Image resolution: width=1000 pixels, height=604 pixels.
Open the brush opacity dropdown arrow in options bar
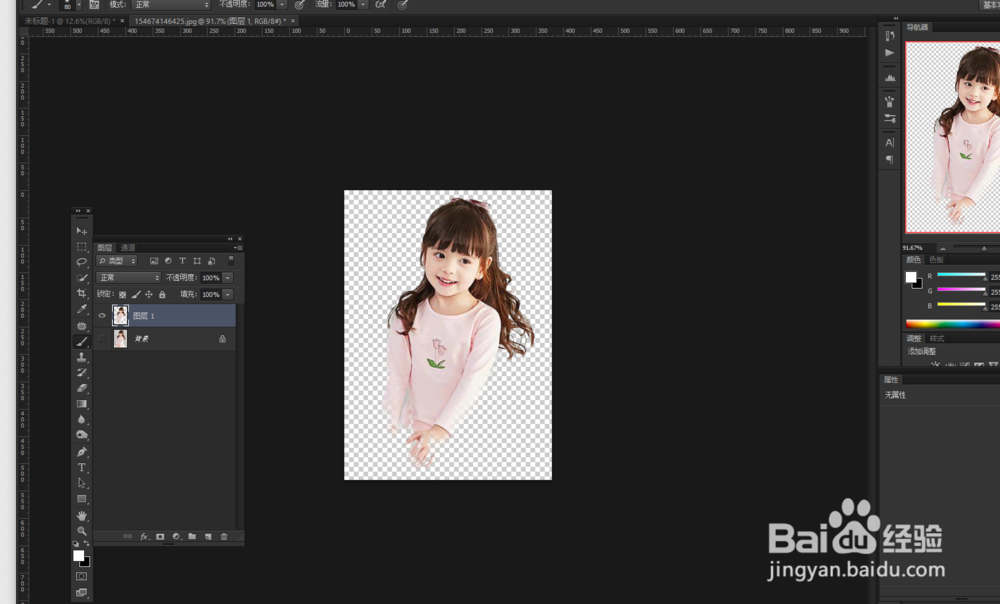(281, 4)
